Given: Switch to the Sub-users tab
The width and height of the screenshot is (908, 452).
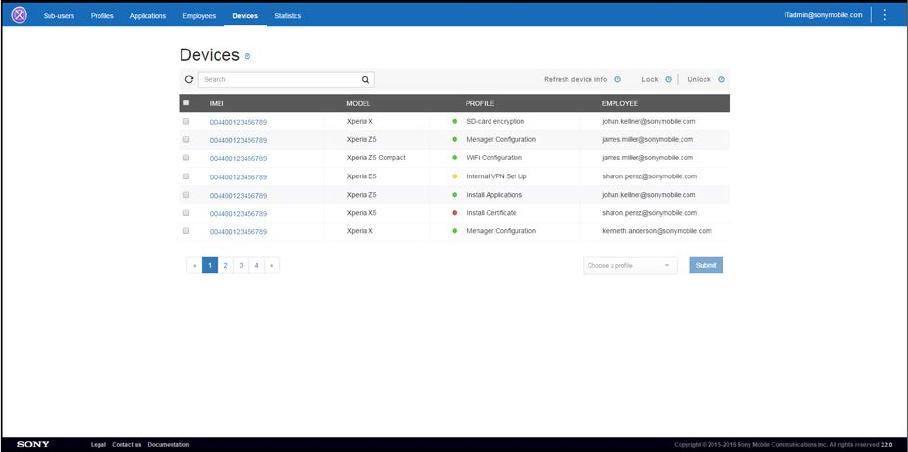Looking at the screenshot, I should coord(59,16).
